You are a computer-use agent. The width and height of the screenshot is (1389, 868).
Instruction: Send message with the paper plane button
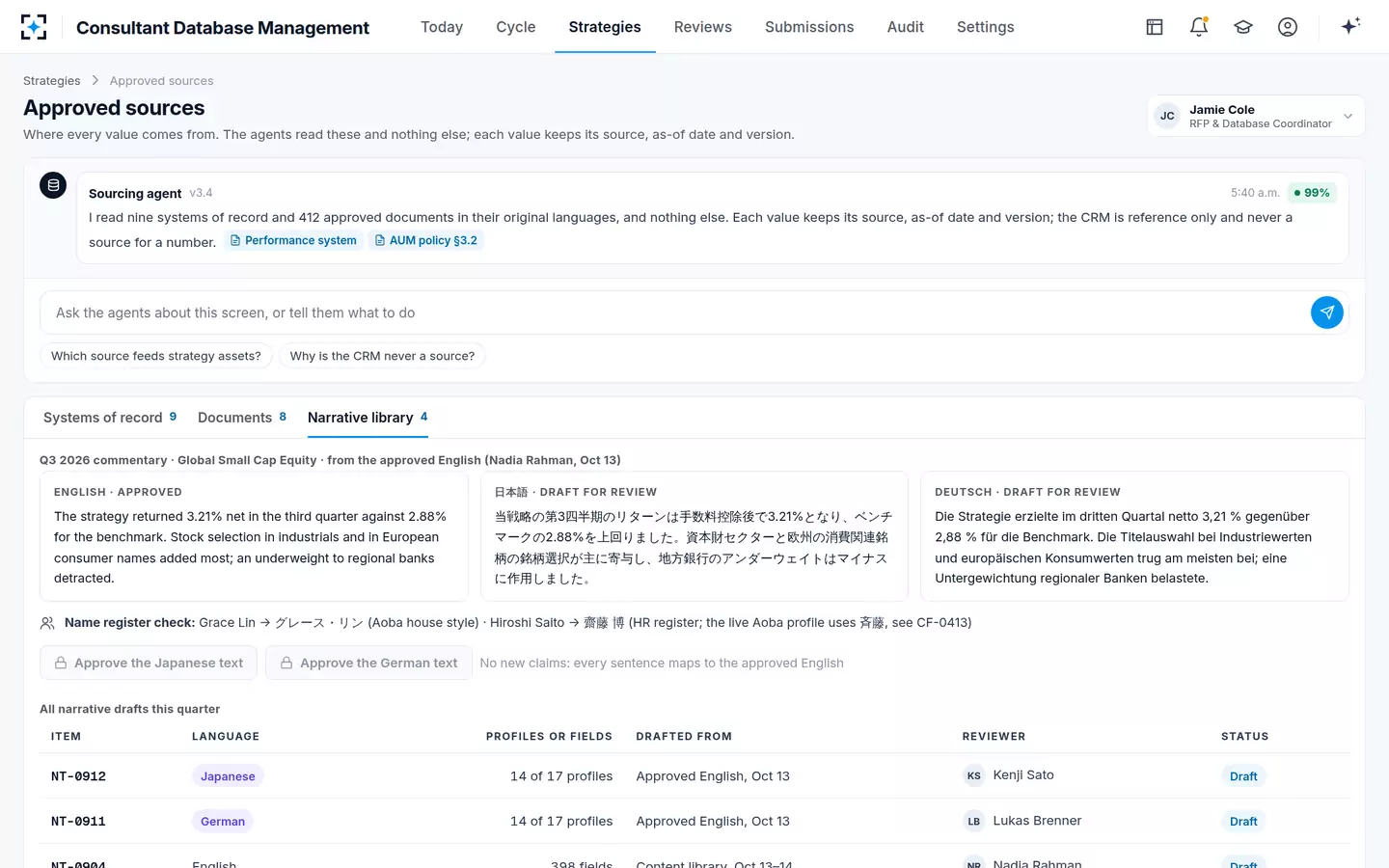click(x=1327, y=312)
